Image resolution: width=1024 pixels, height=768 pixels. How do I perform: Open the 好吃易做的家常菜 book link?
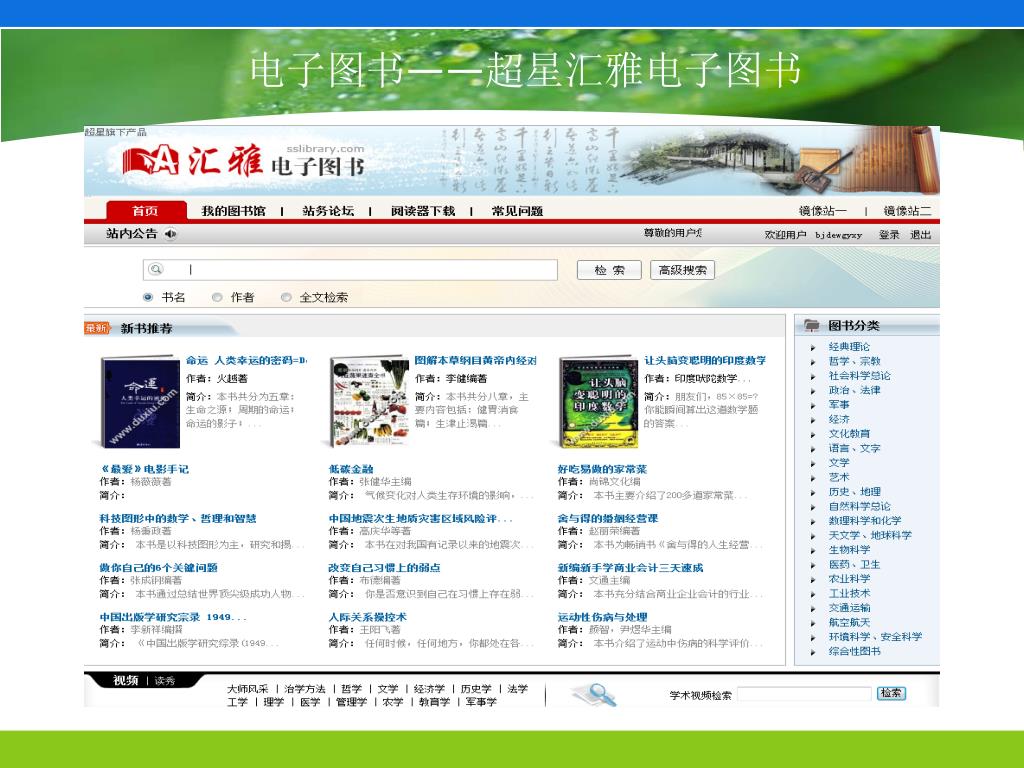[602, 469]
